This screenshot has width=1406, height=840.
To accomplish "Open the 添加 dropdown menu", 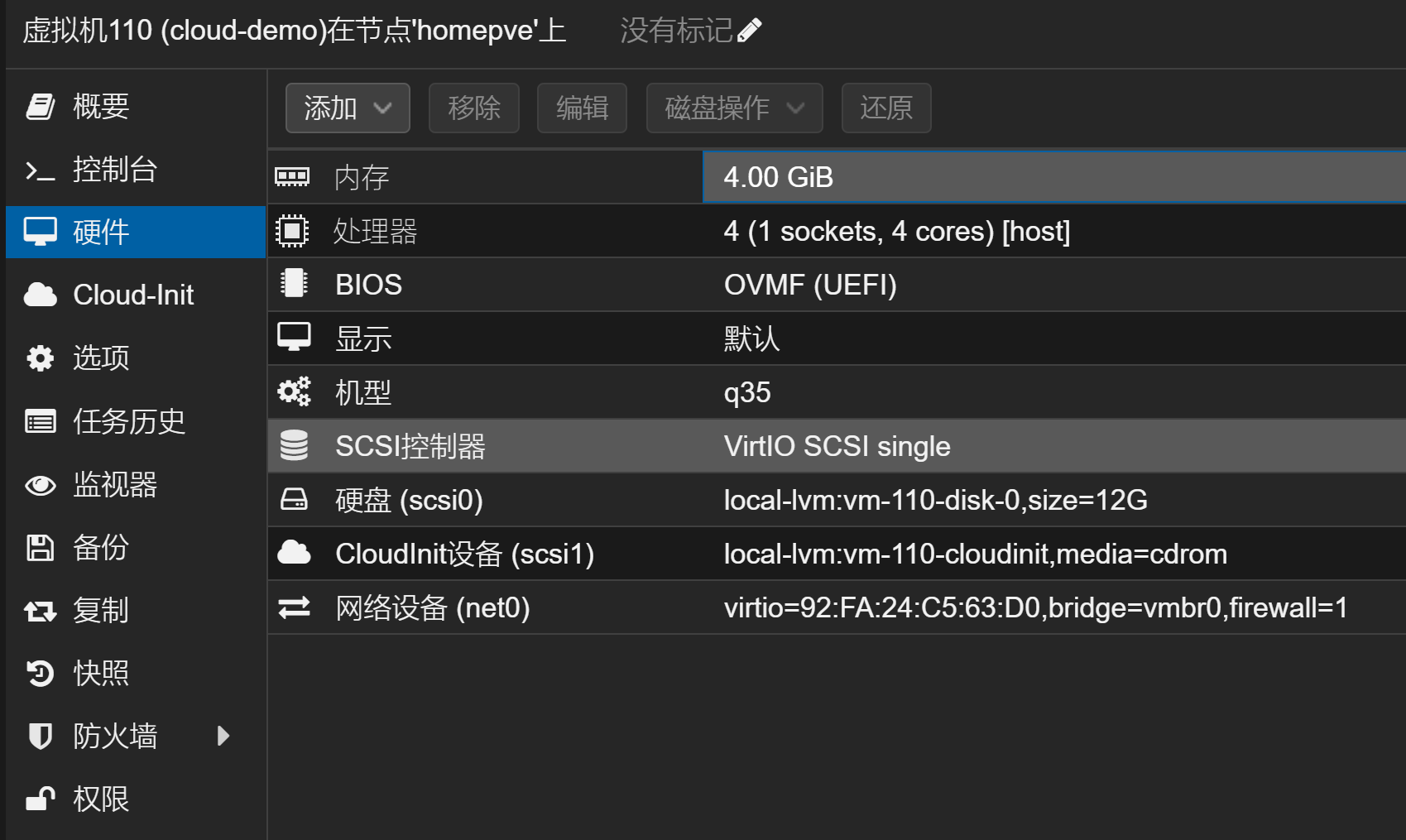I will [348, 108].
